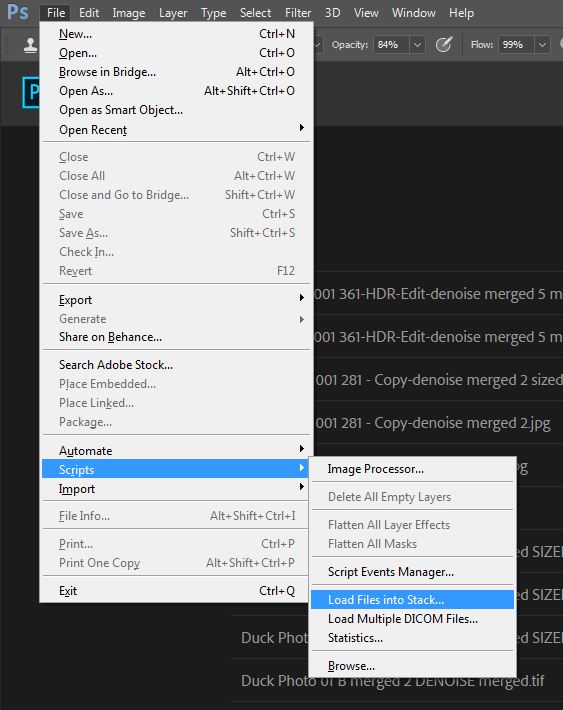
Task: Expand the Open Recent submenu
Action: (177, 130)
